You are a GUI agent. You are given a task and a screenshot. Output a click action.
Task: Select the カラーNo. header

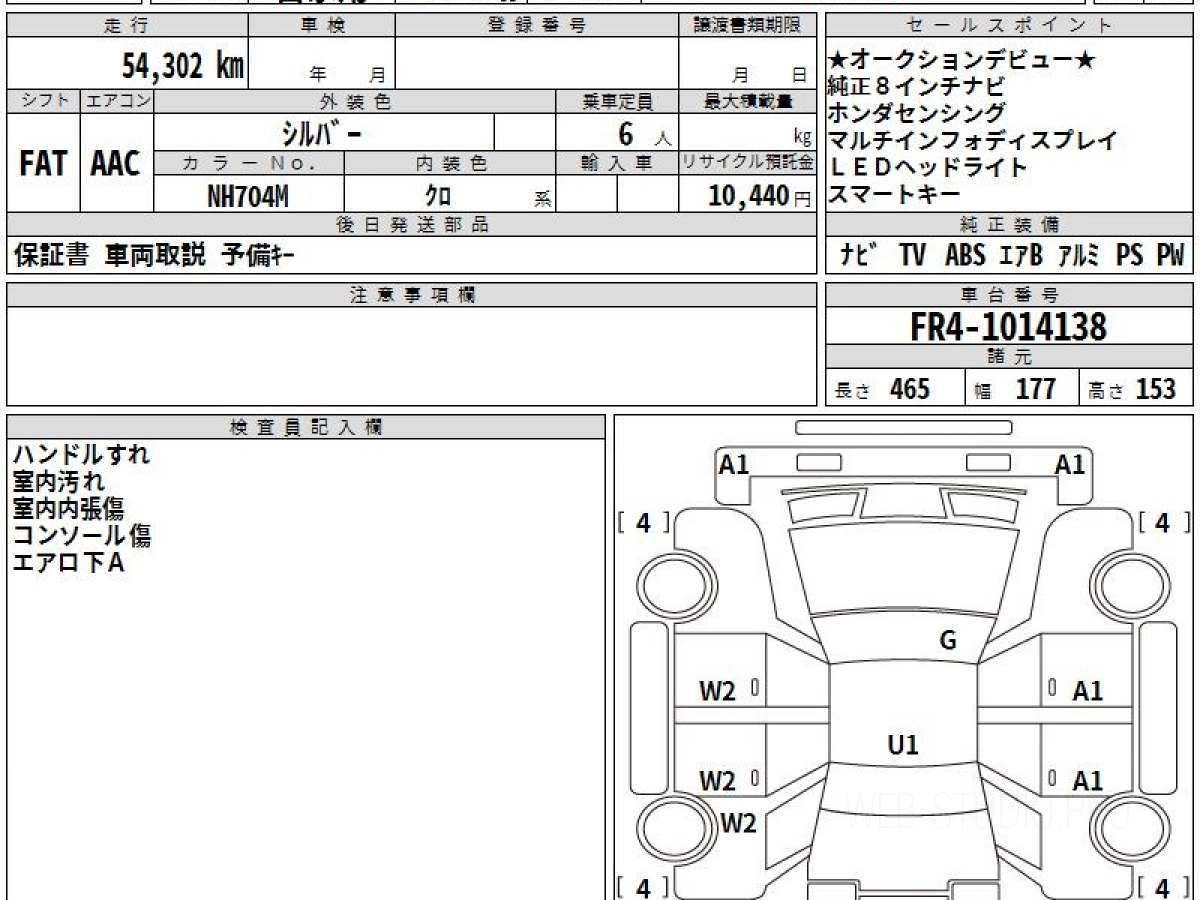tap(249, 163)
